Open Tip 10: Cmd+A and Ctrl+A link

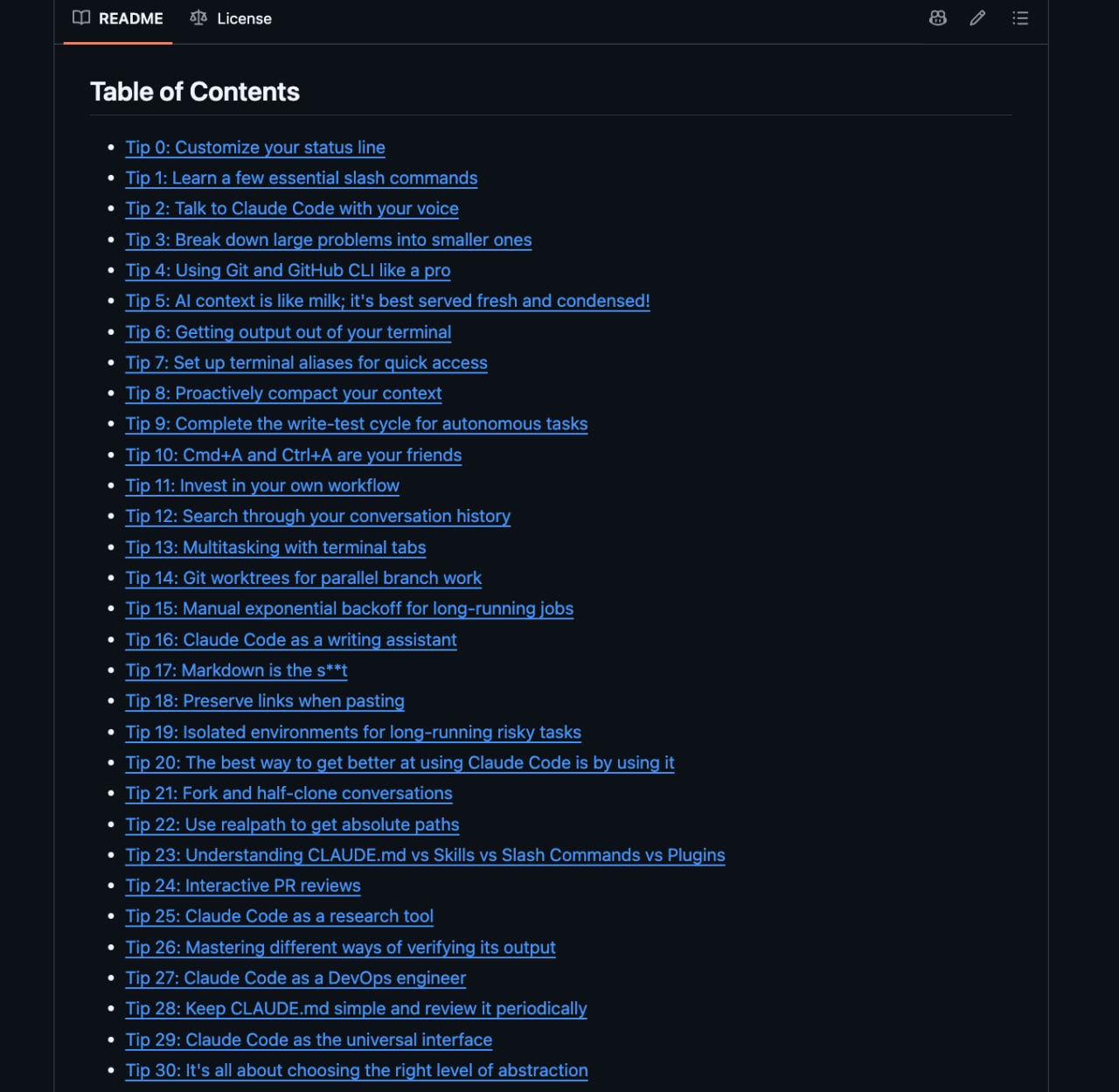(294, 455)
